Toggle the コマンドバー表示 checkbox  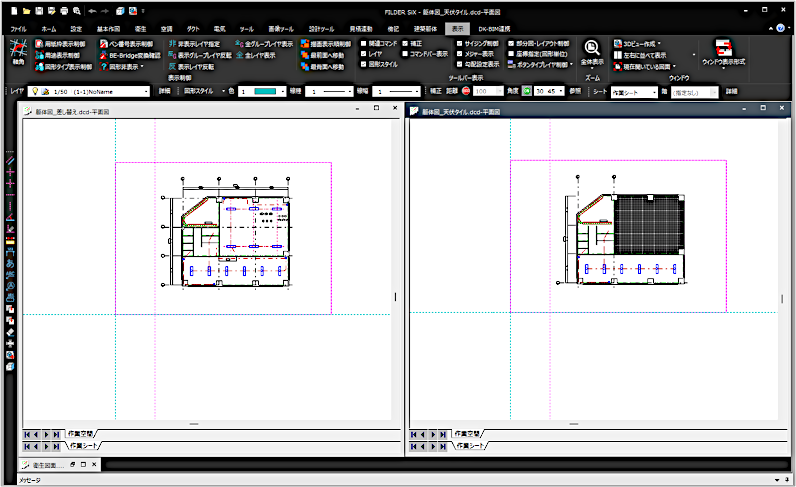(x=404, y=54)
